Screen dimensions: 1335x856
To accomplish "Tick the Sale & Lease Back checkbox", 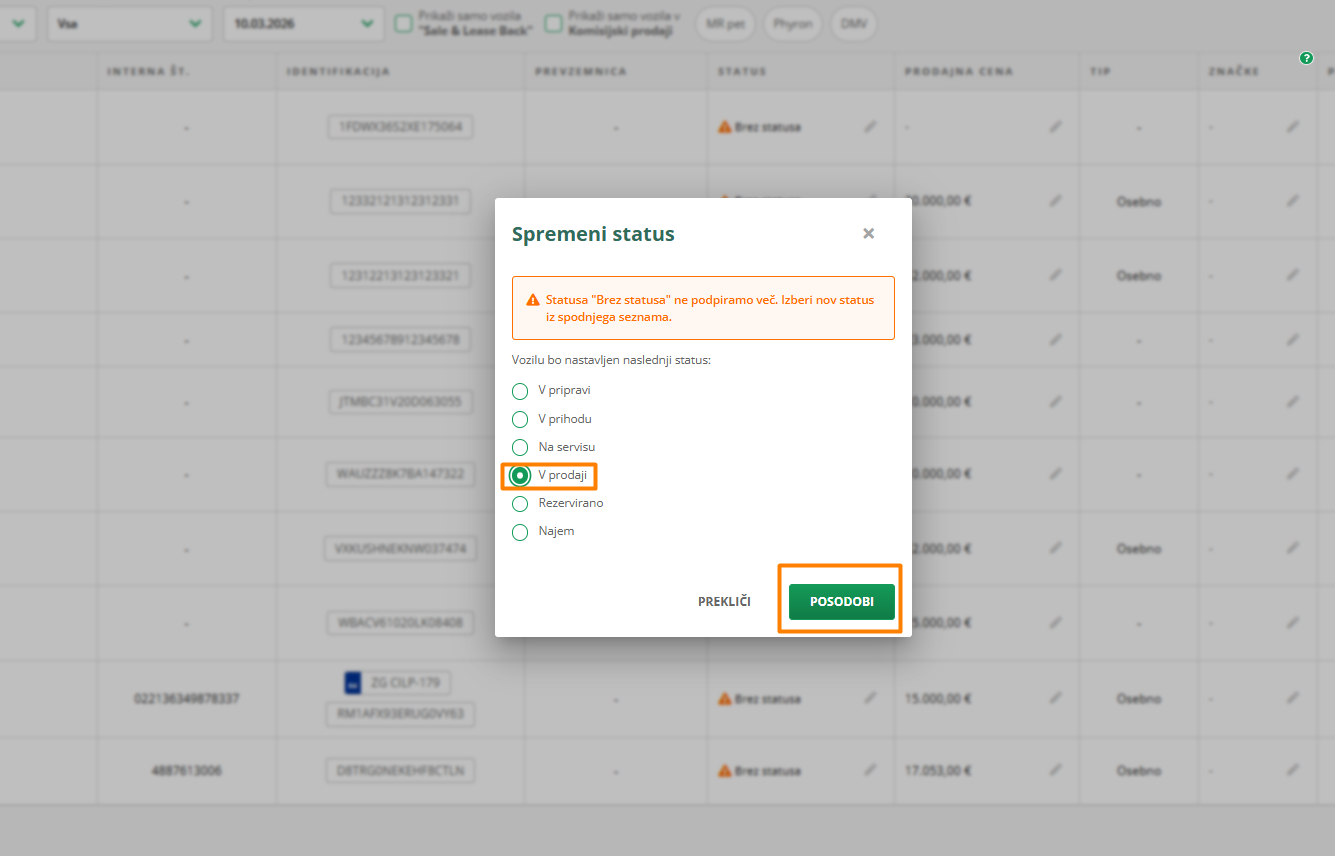I will pyautogui.click(x=403, y=23).
